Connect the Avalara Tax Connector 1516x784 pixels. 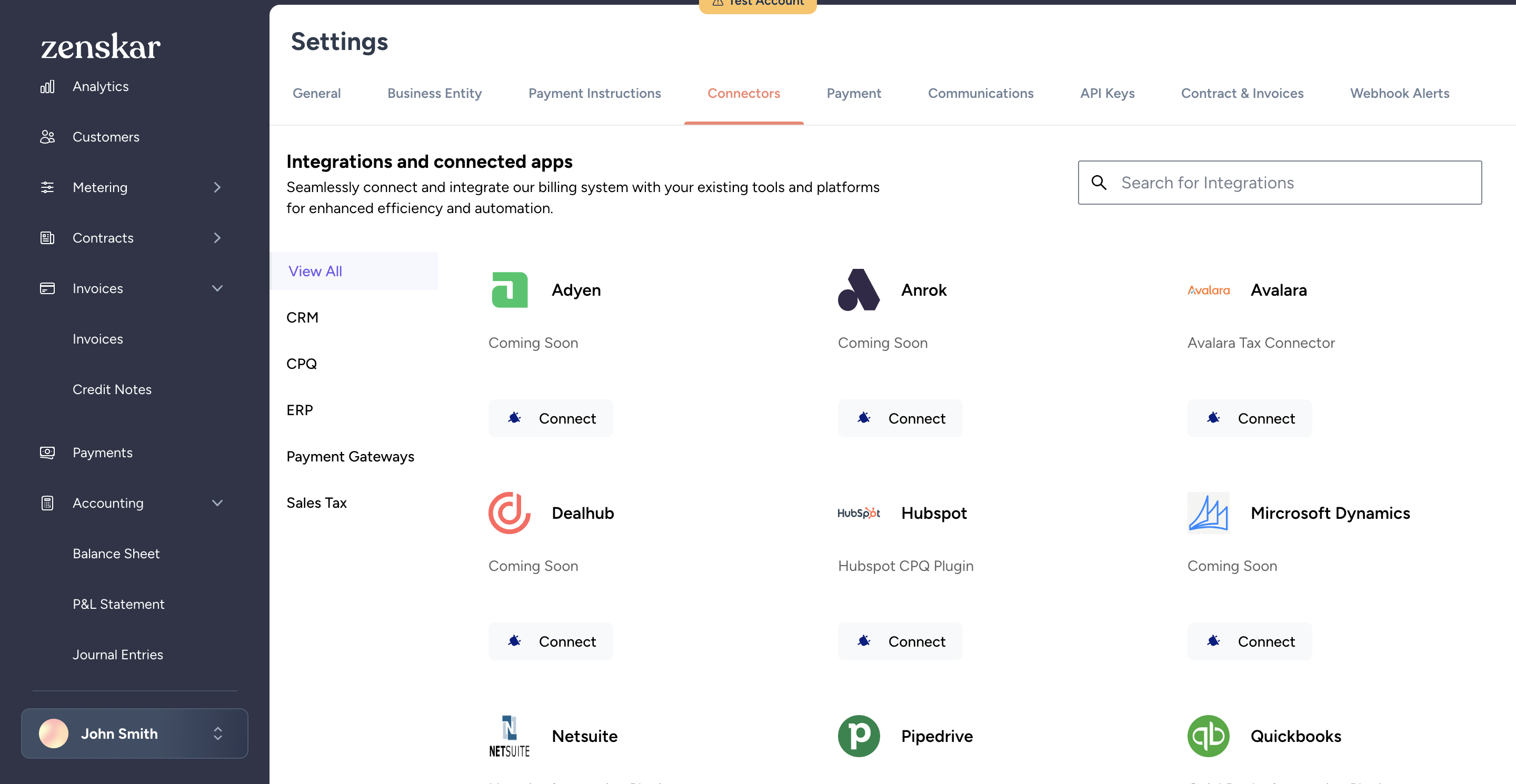point(1249,418)
